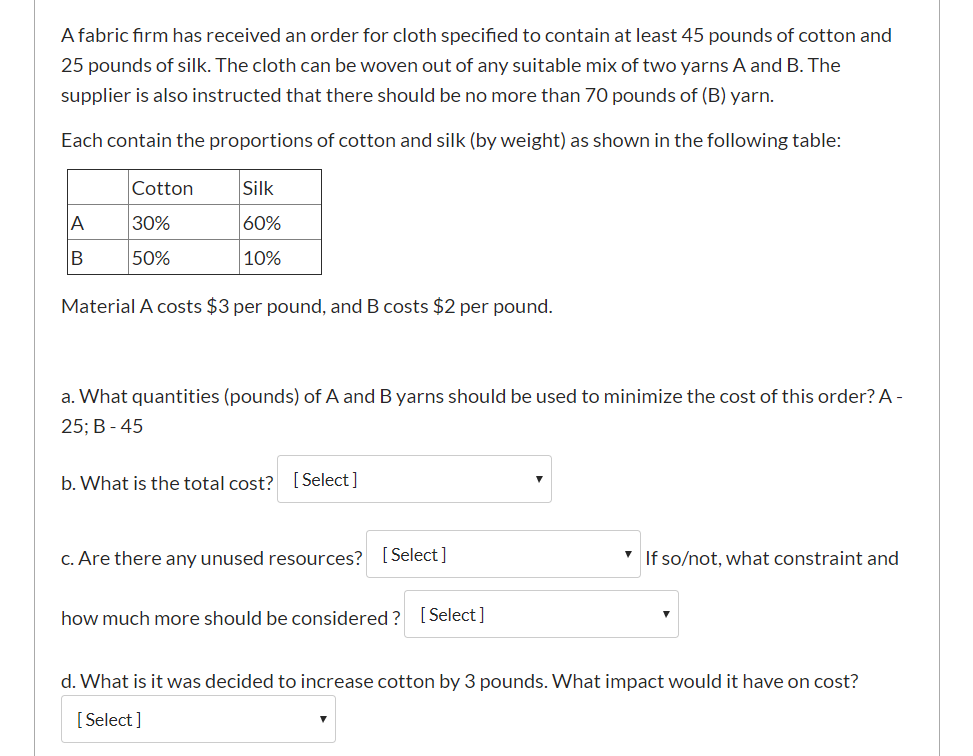Image resolution: width=973 pixels, height=756 pixels.
Task: Click the arrow on the part d Select box
Action: [x=322, y=719]
